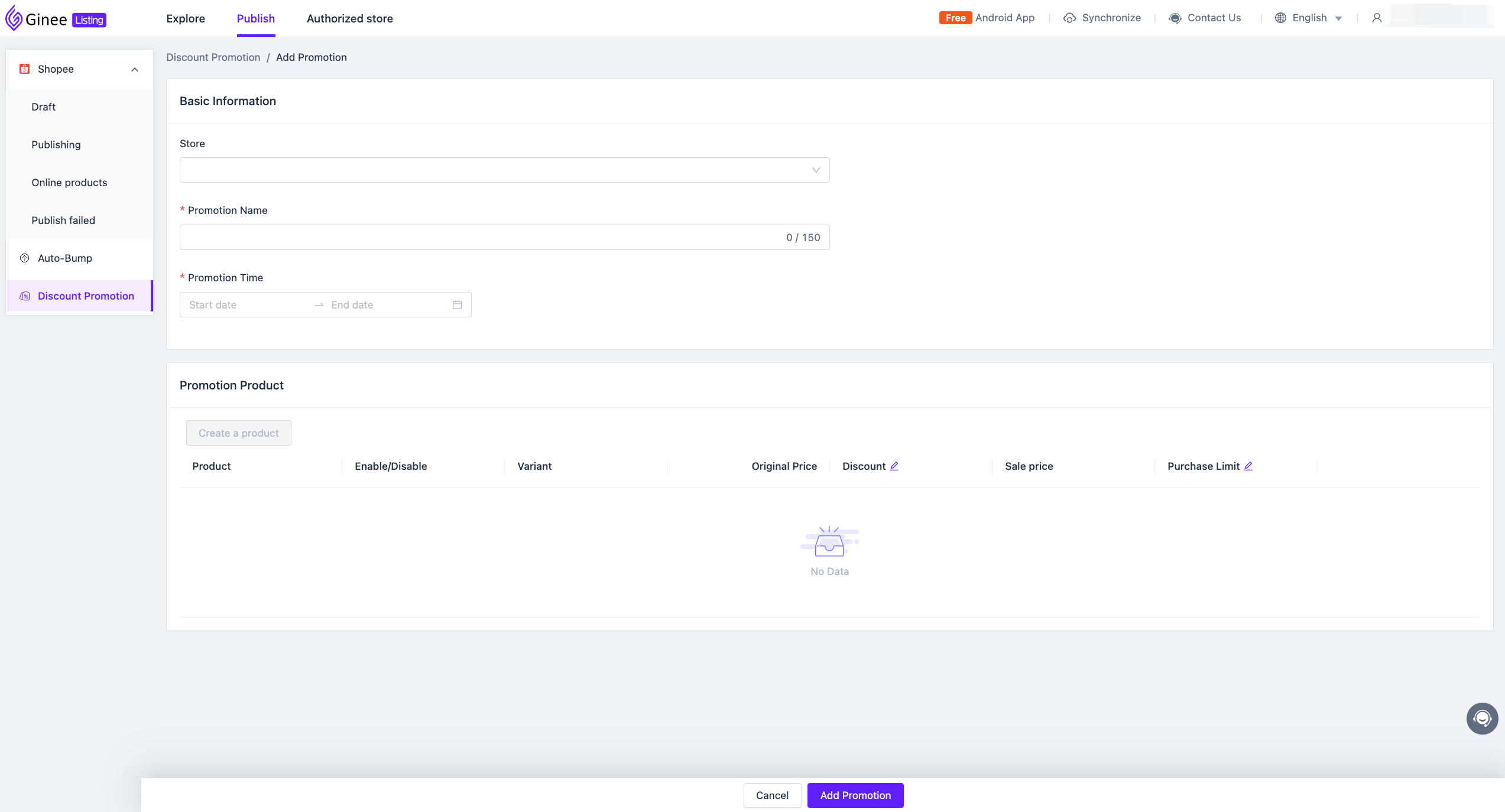Viewport: 1505px width, 812px height.
Task: Click the Synchronize link text
Action: pyautogui.click(x=1111, y=18)
